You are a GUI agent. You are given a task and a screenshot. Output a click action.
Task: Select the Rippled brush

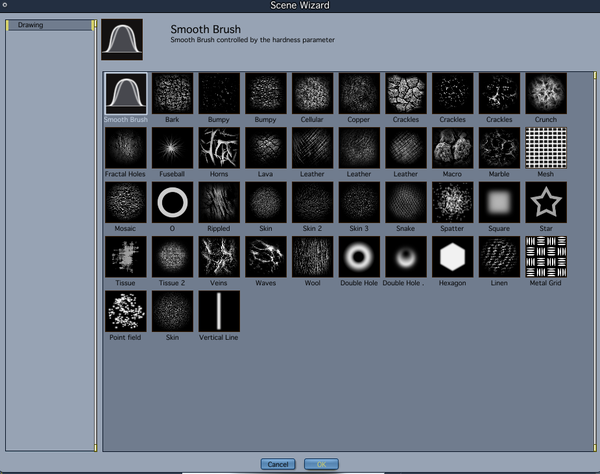(219, 202)
